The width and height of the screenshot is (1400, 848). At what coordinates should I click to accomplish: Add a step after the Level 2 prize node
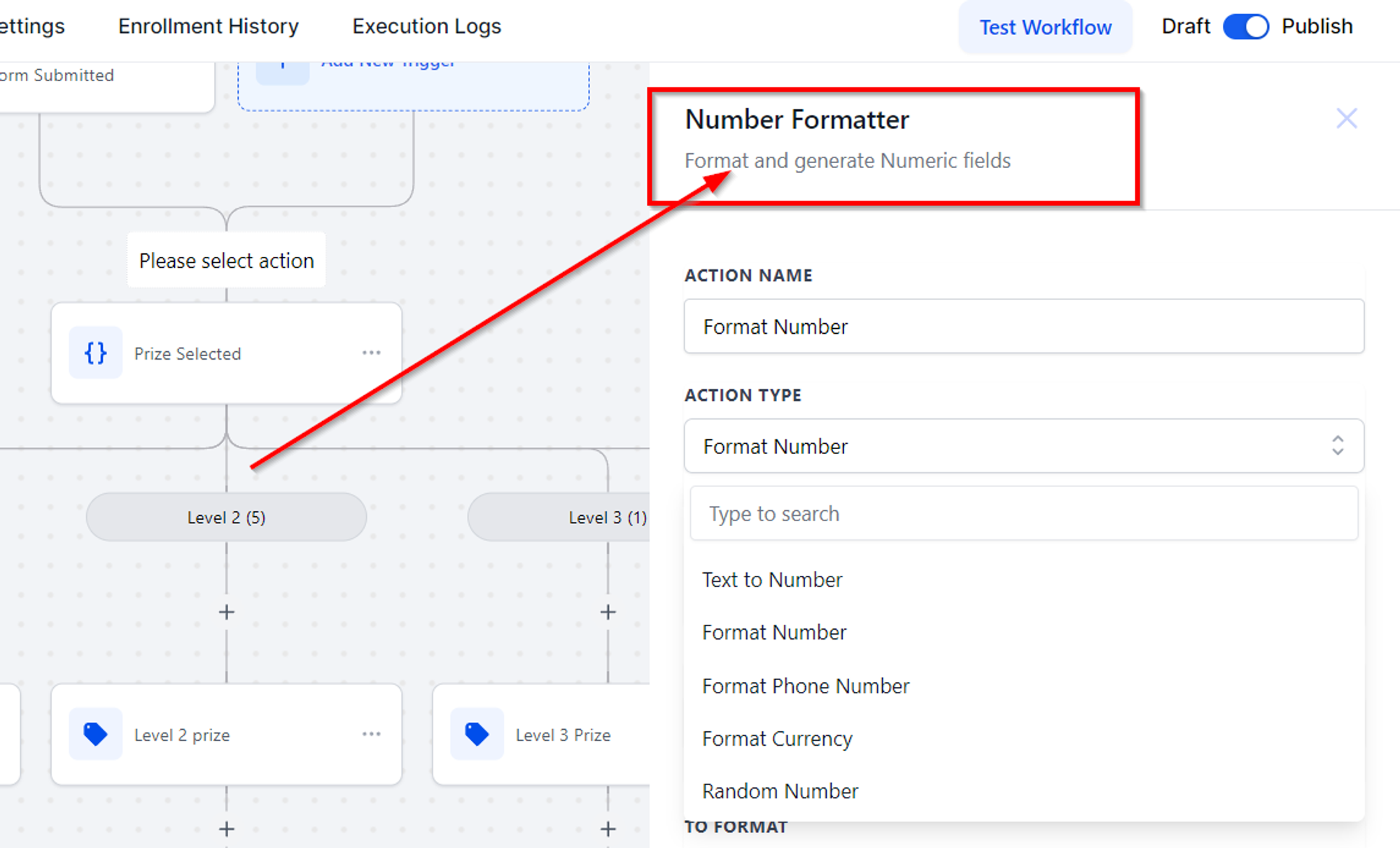click(x=226, y=829)
